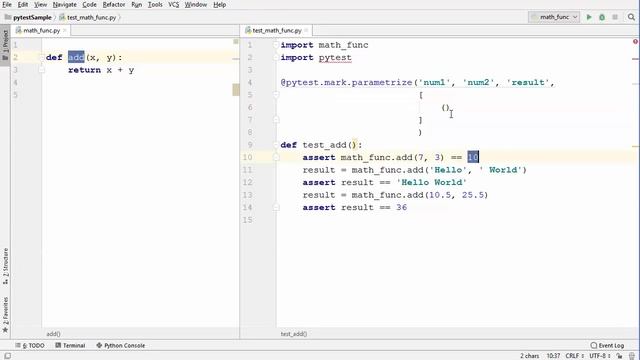Click the @pytest.mark.parametrize decorator
Image resolution: width=640 pixels, height=360 pixels.
[347, 82]
